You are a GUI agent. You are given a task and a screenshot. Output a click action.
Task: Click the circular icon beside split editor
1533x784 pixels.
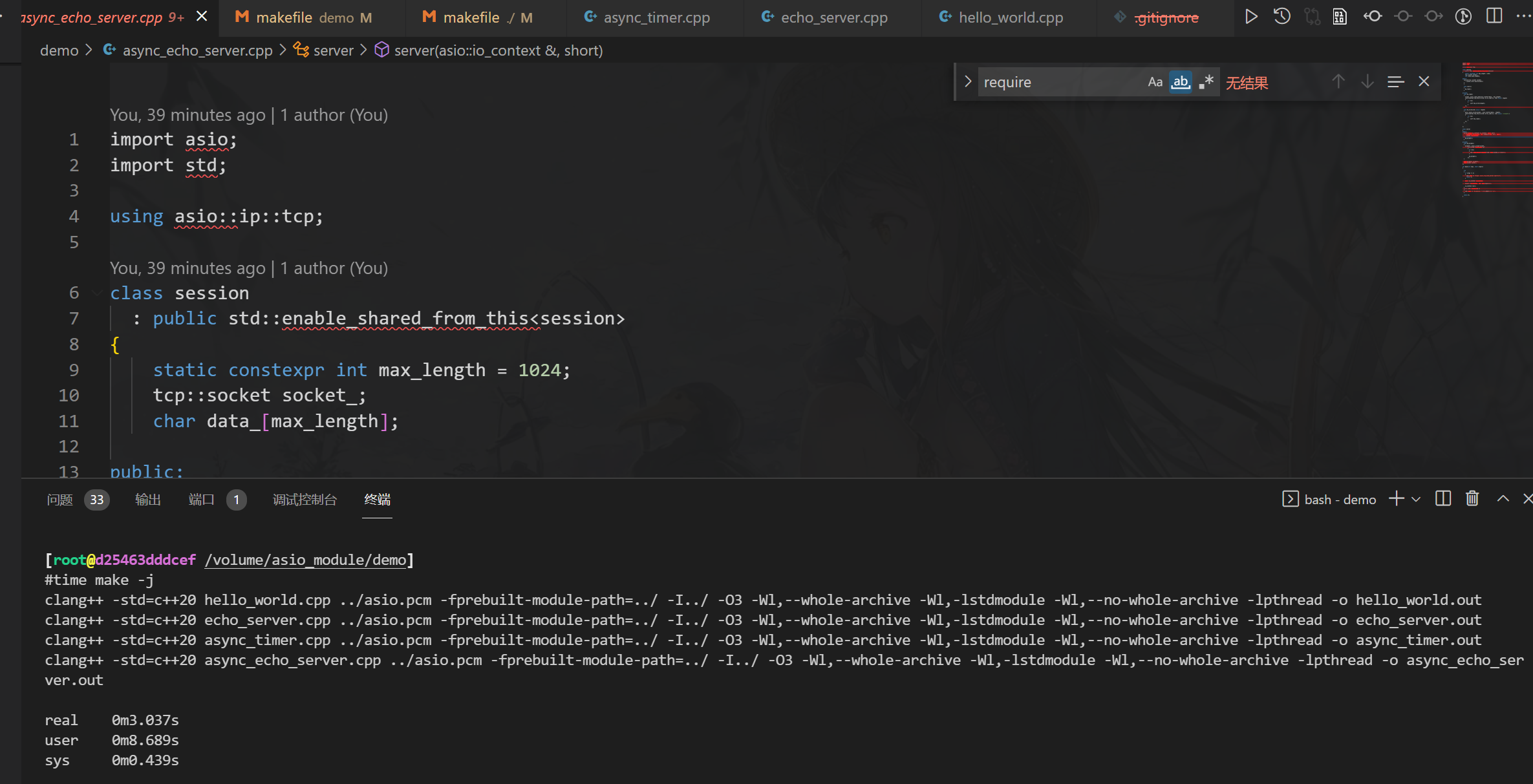(1464, 17)
